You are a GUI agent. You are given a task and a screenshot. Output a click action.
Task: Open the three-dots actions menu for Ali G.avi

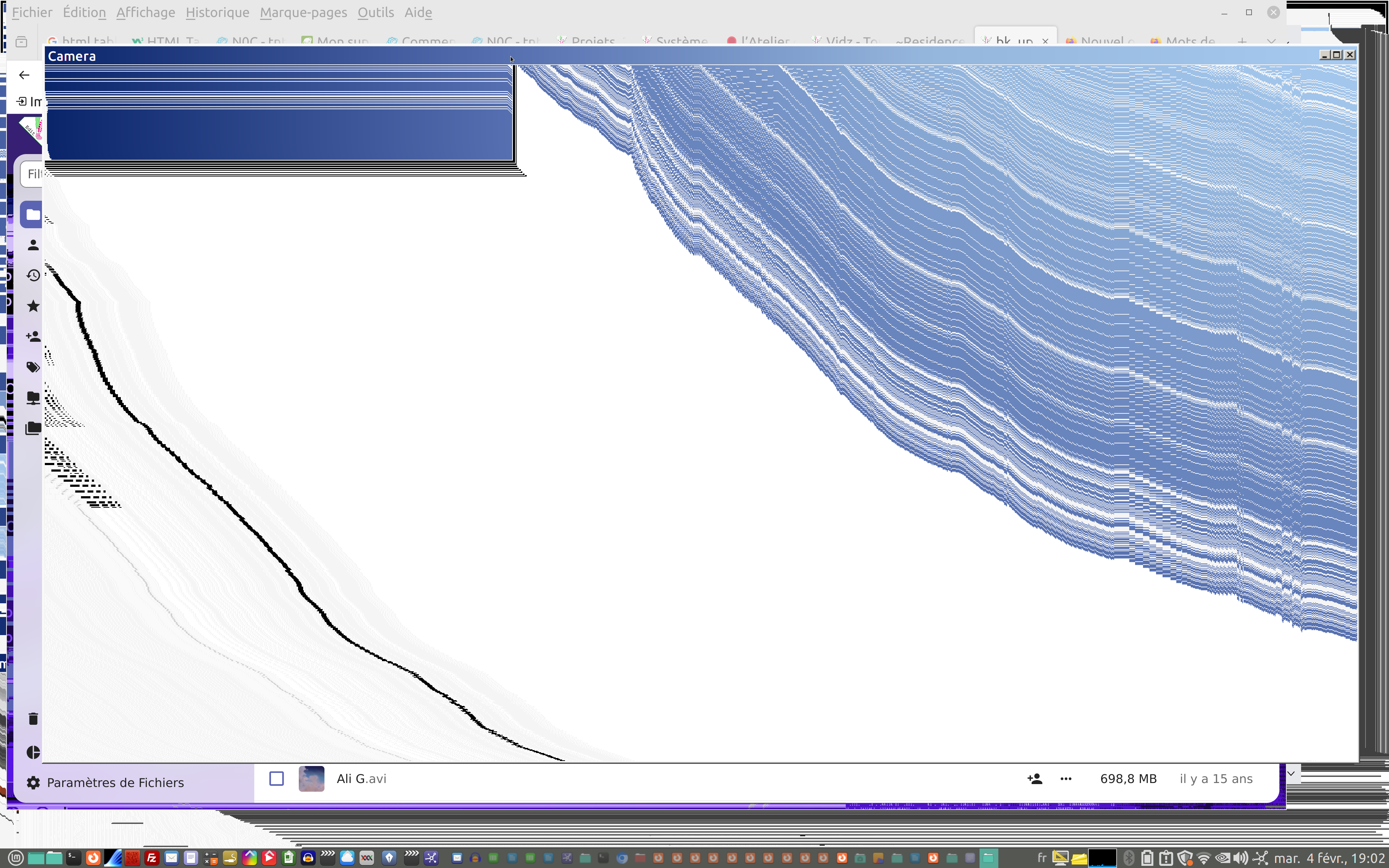[1066, 779]
